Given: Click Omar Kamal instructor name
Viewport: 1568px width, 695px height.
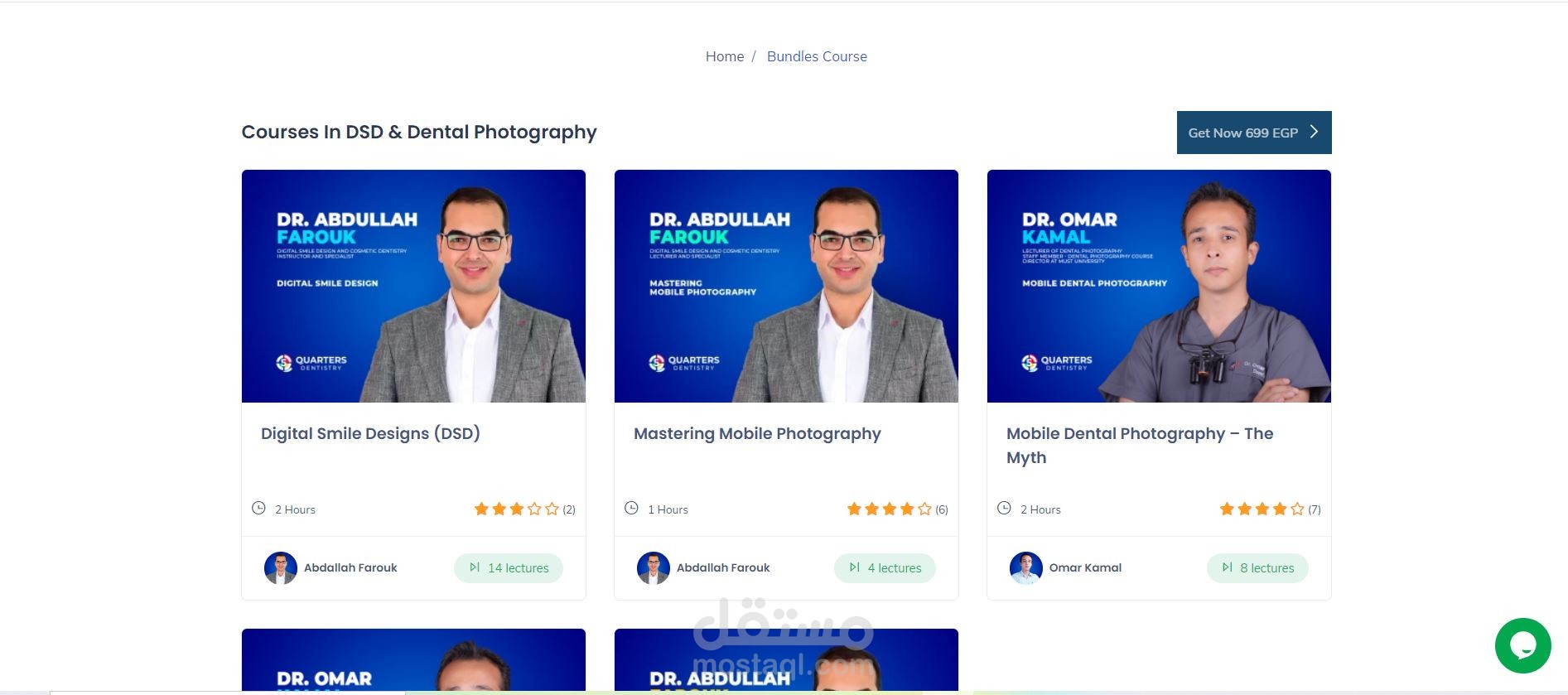Looking at the screenshot, I should pyautogui.click(x=1085, y=567).
